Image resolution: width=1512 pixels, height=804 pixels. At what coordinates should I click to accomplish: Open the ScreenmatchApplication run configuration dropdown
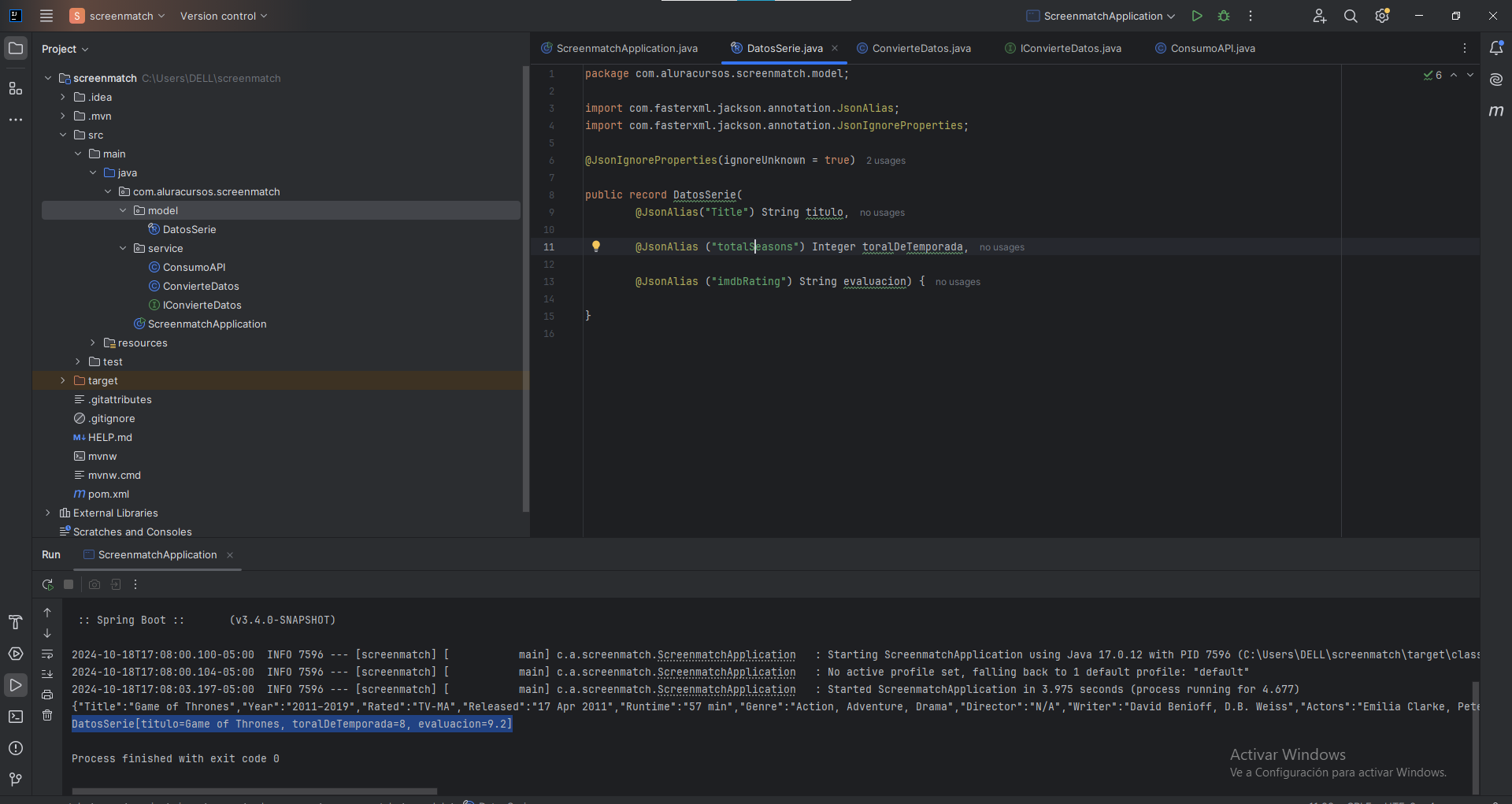[1101, 16]
